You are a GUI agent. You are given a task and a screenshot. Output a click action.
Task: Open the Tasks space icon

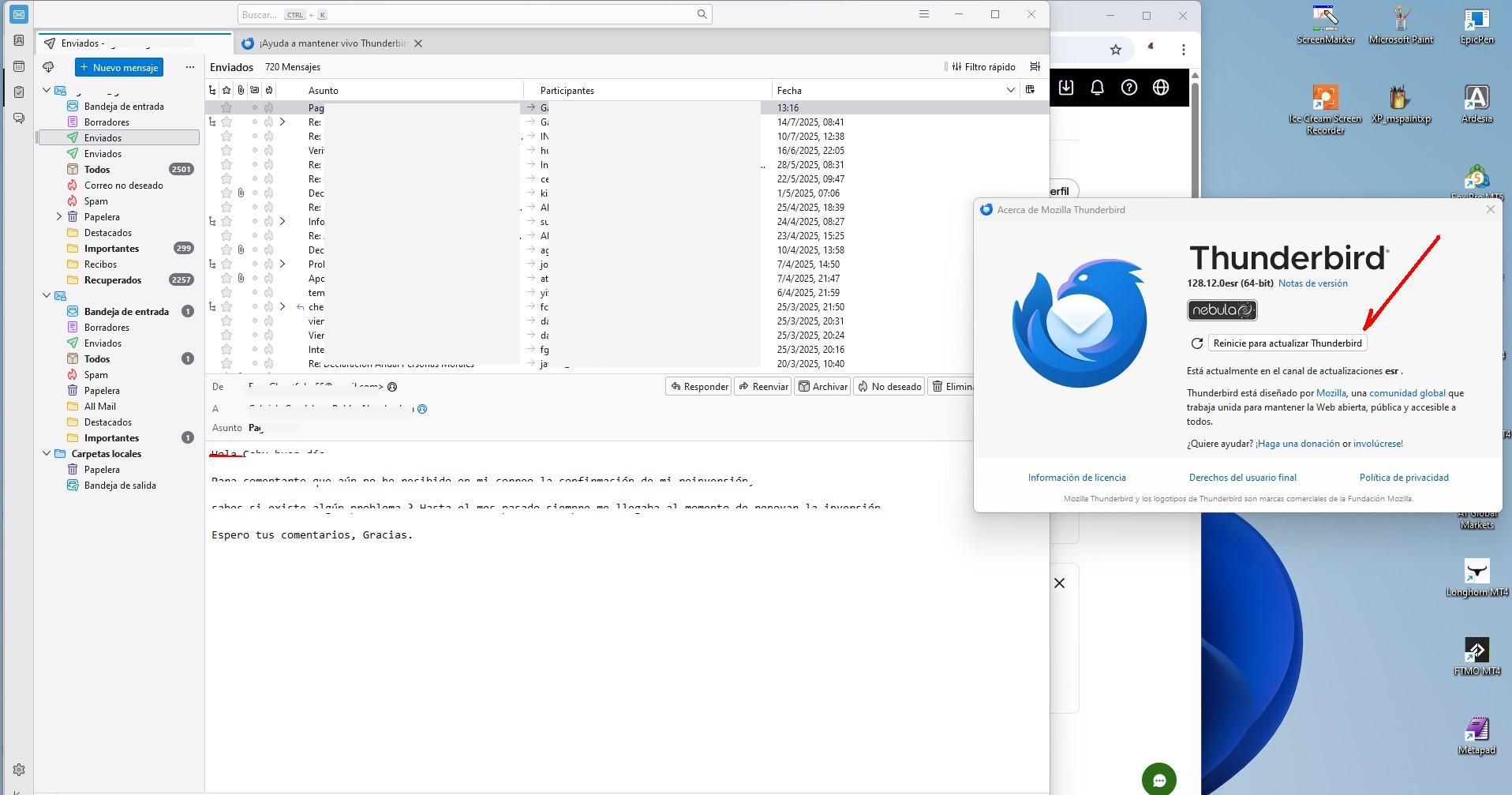click(19, 92)
